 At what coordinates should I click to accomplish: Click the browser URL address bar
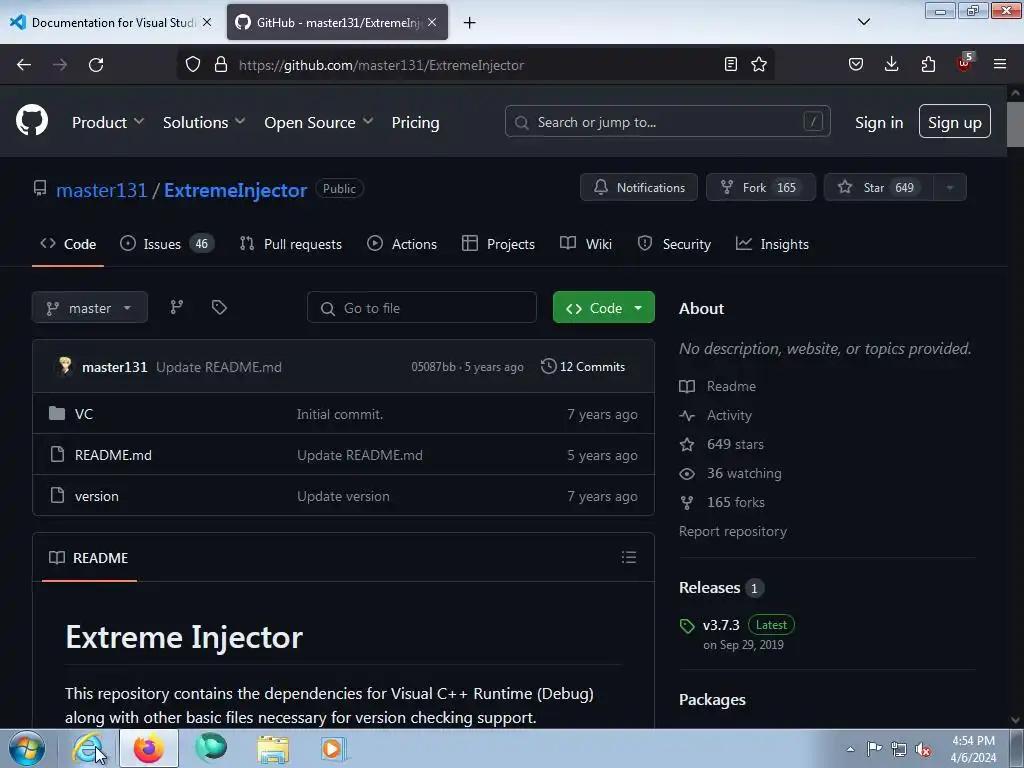point(477,65)
